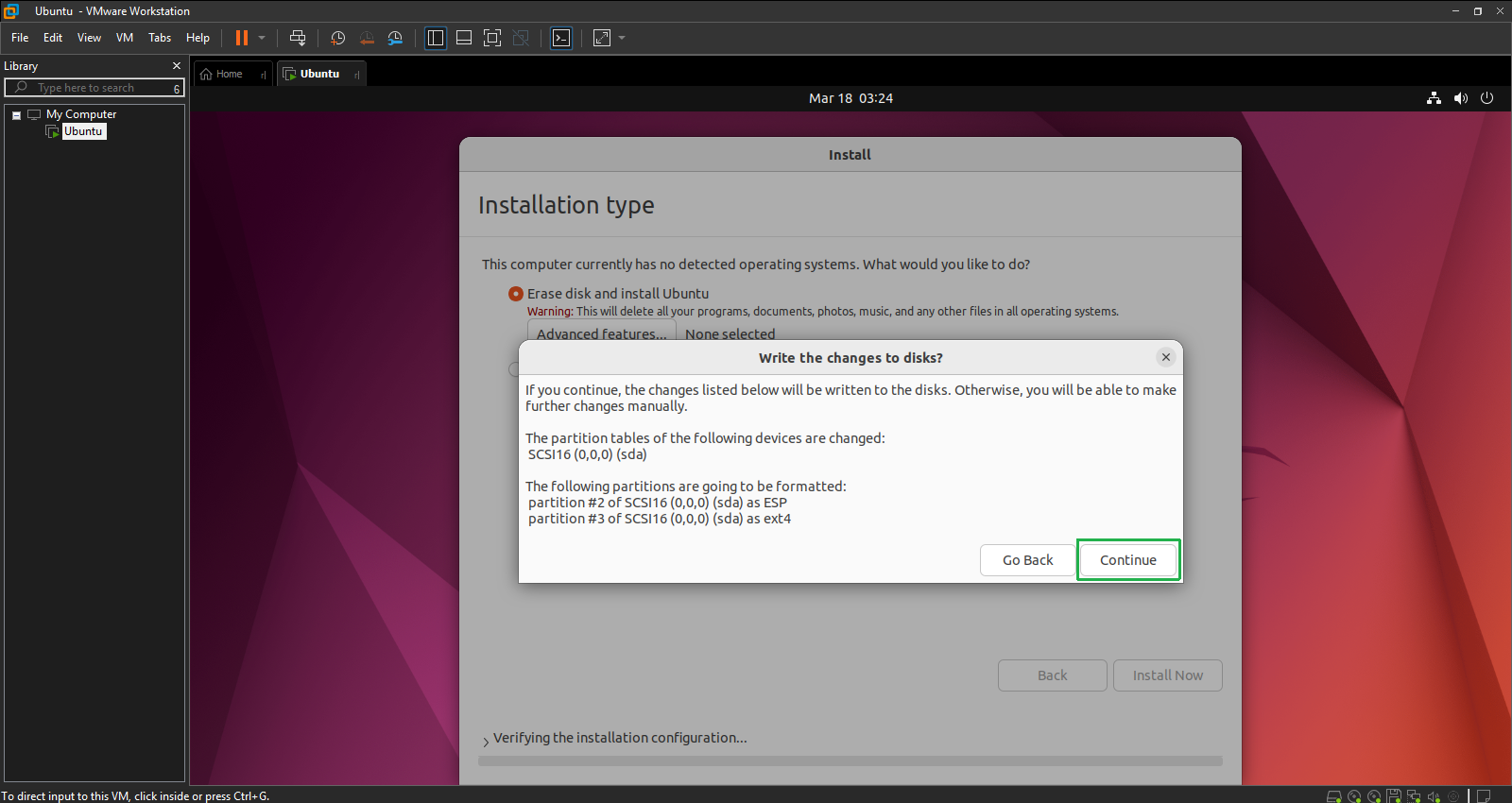Click the floppy drive status icon
This screenshot has height=803, width=1512.
point(1394,796)
